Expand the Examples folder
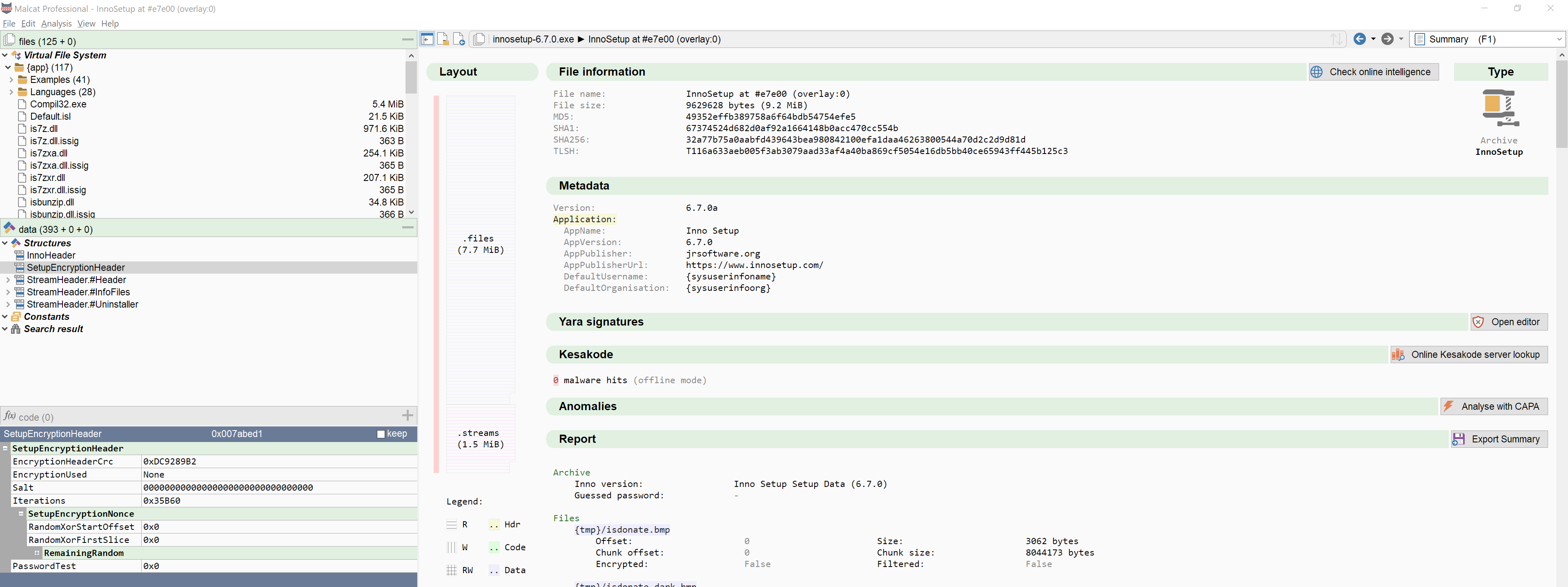1568x587 pixels. pos(11,80)
